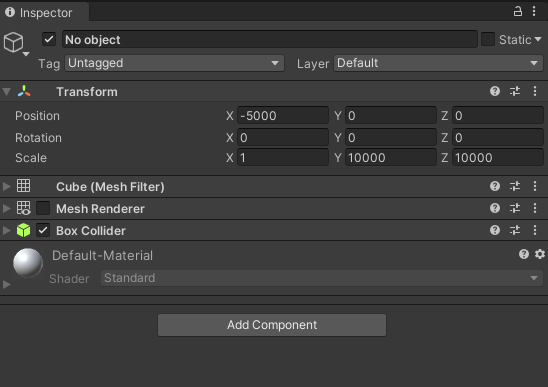The height and width of the screenshot is (387, 548).
Task: Enable the Static checkbox
Action: (488, 39)
